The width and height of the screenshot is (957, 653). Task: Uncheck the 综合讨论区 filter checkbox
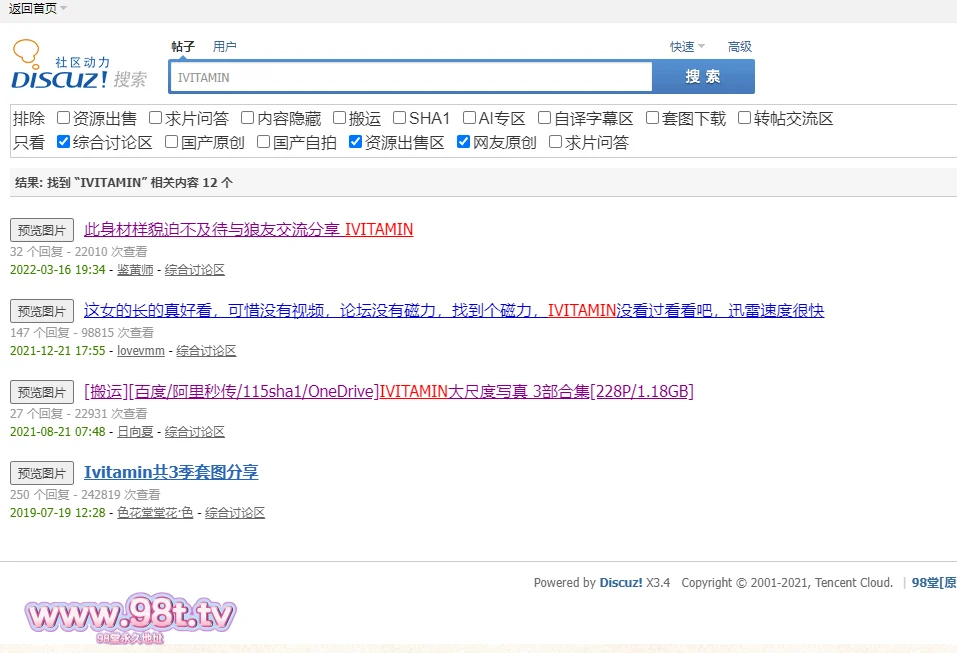[64, 143]
